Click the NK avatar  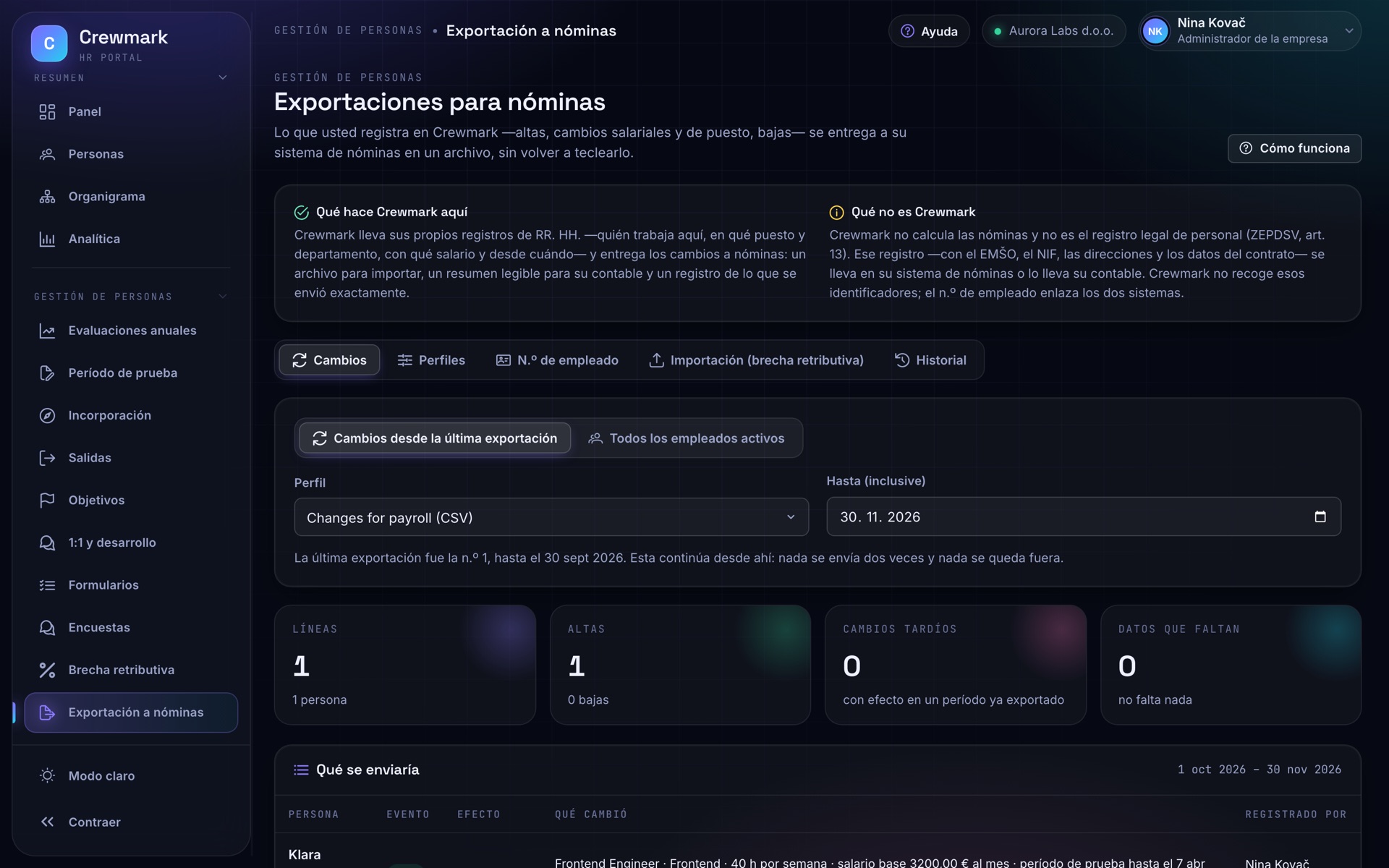[1155, 31]
